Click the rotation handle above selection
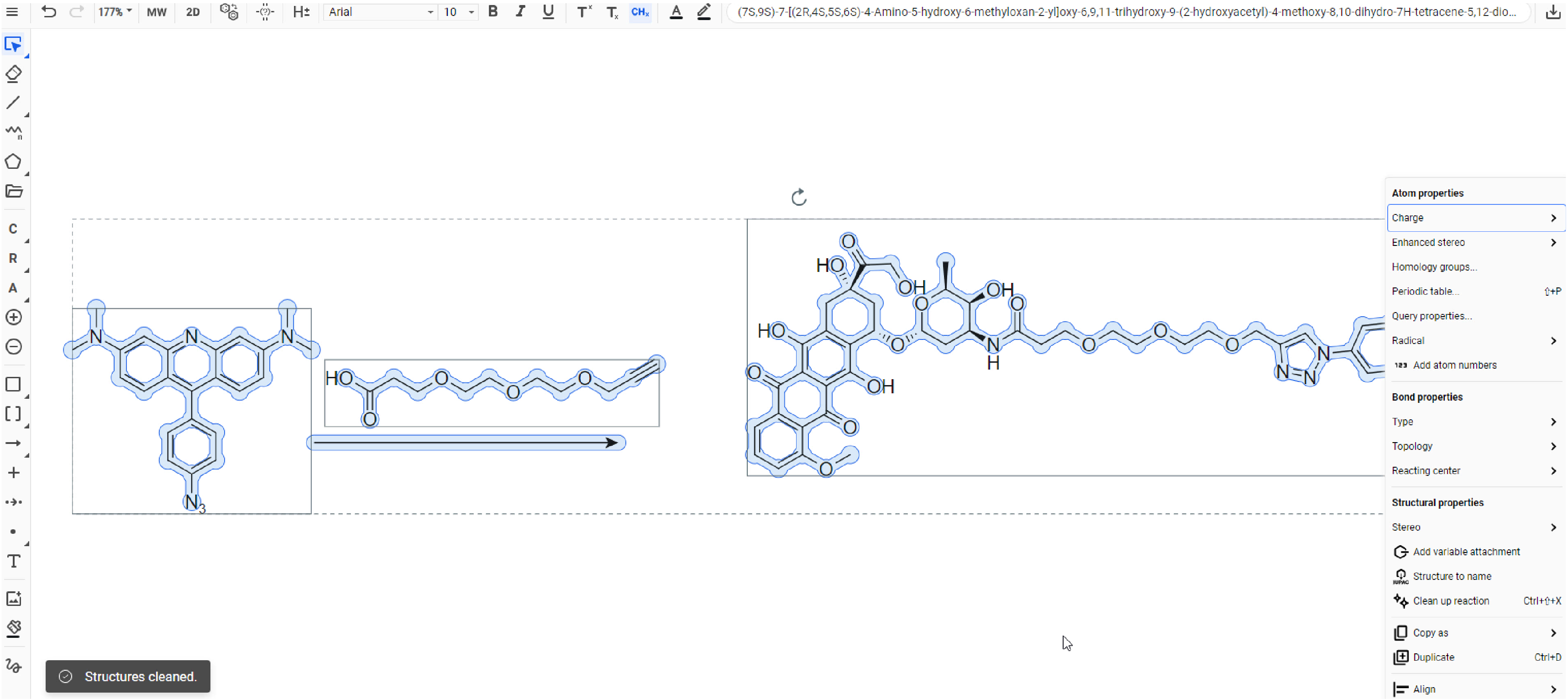 point(799,197)
